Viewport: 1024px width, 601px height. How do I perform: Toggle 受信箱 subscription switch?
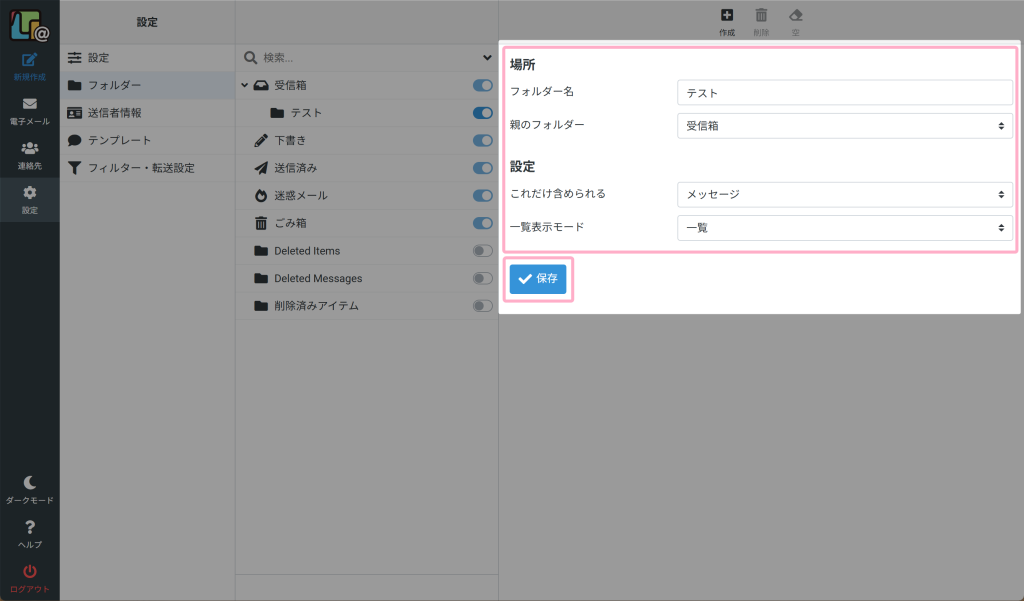coord(483,86)
